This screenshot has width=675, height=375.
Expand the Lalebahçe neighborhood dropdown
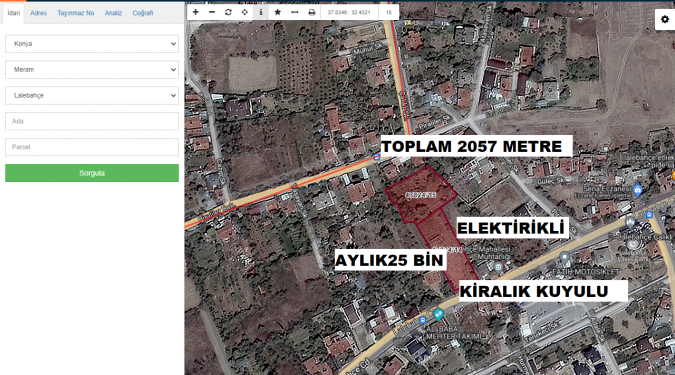92,96
